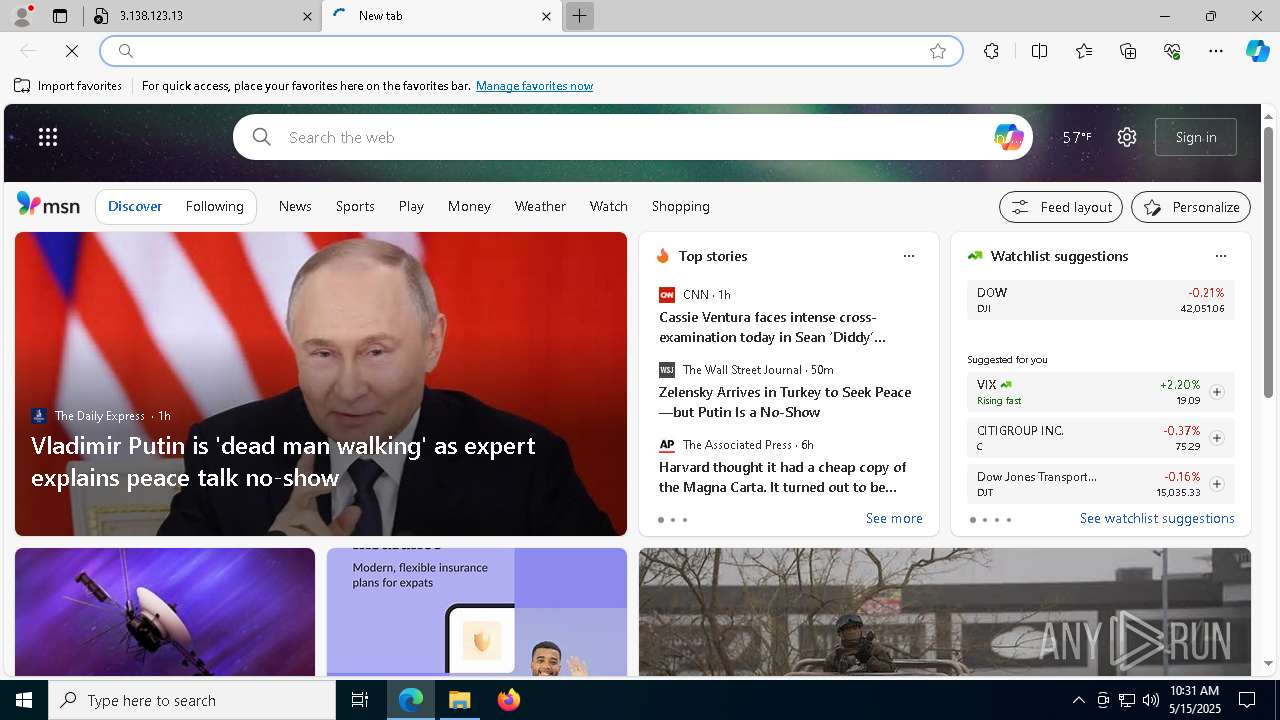Toggle split screen view
The image size is (1280, 720).
click(x=1039, y=51)
